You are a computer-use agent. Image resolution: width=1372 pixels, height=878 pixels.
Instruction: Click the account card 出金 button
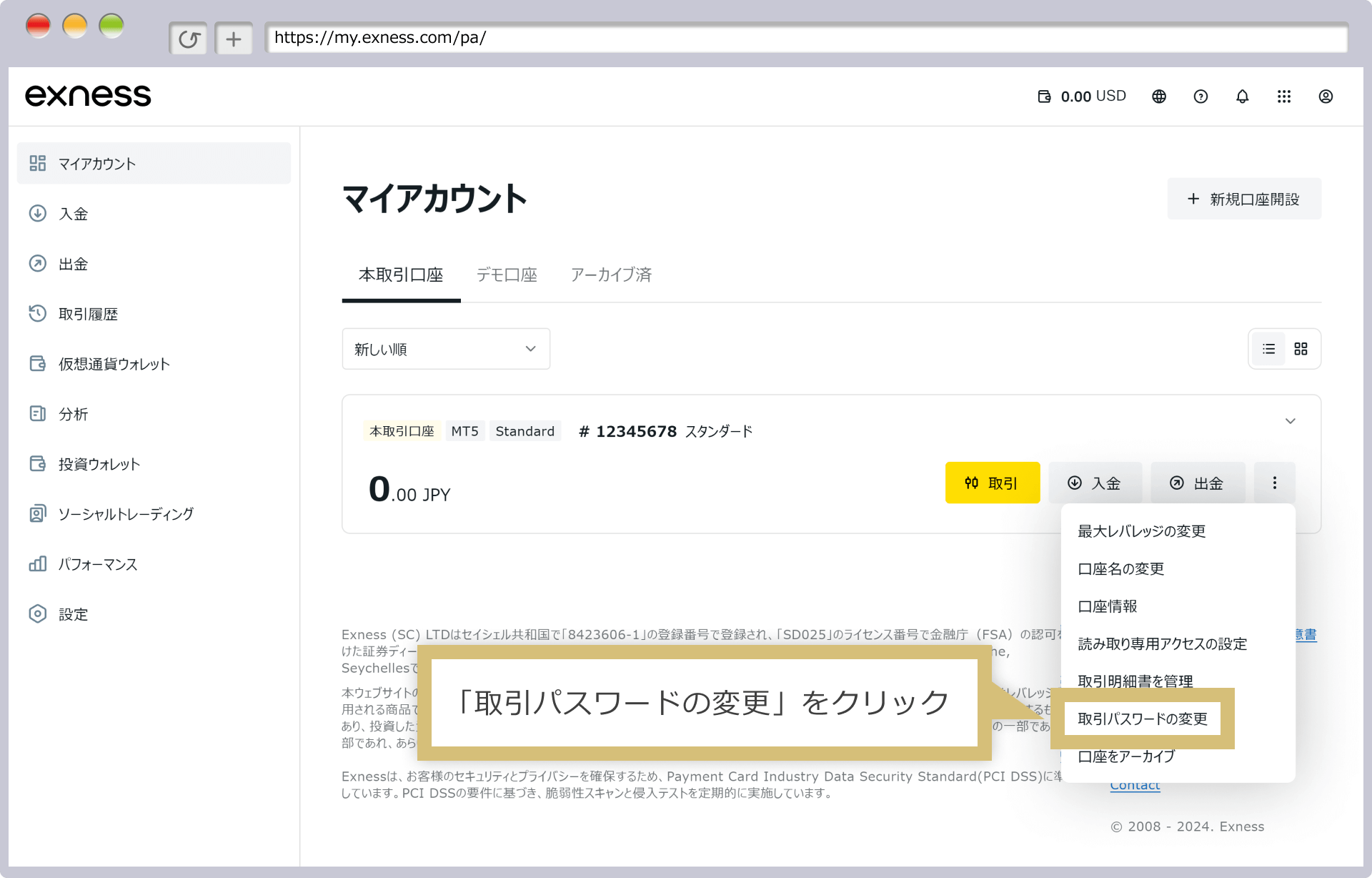(x=1198, y=483)
